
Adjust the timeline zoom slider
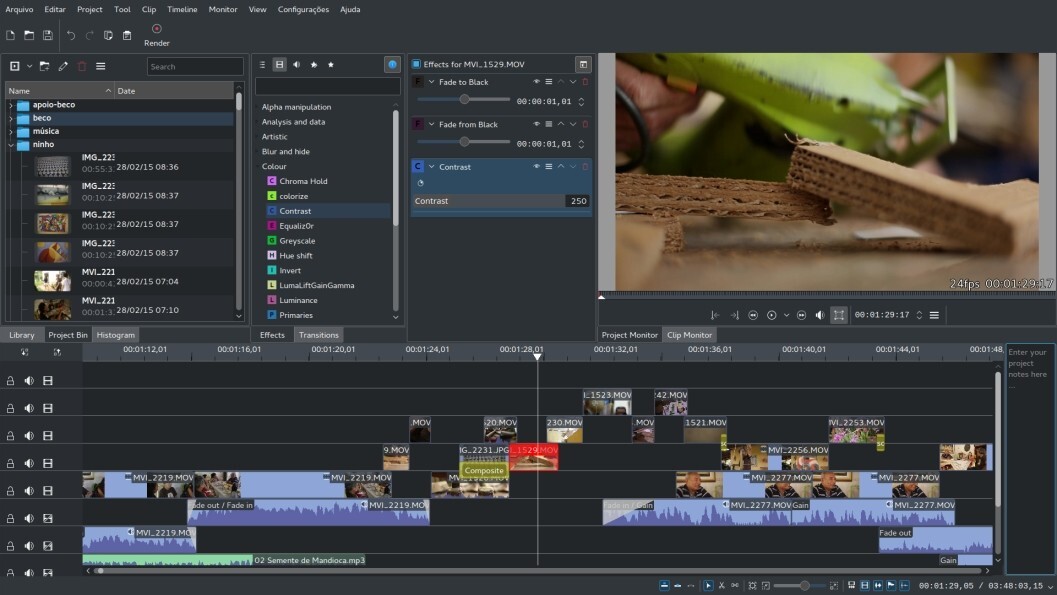point(804,587)
